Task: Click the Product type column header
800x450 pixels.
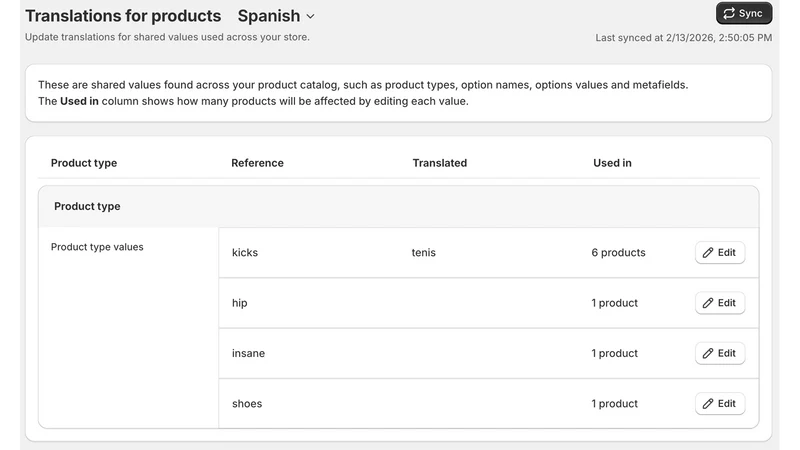Action: pos(84,163)
